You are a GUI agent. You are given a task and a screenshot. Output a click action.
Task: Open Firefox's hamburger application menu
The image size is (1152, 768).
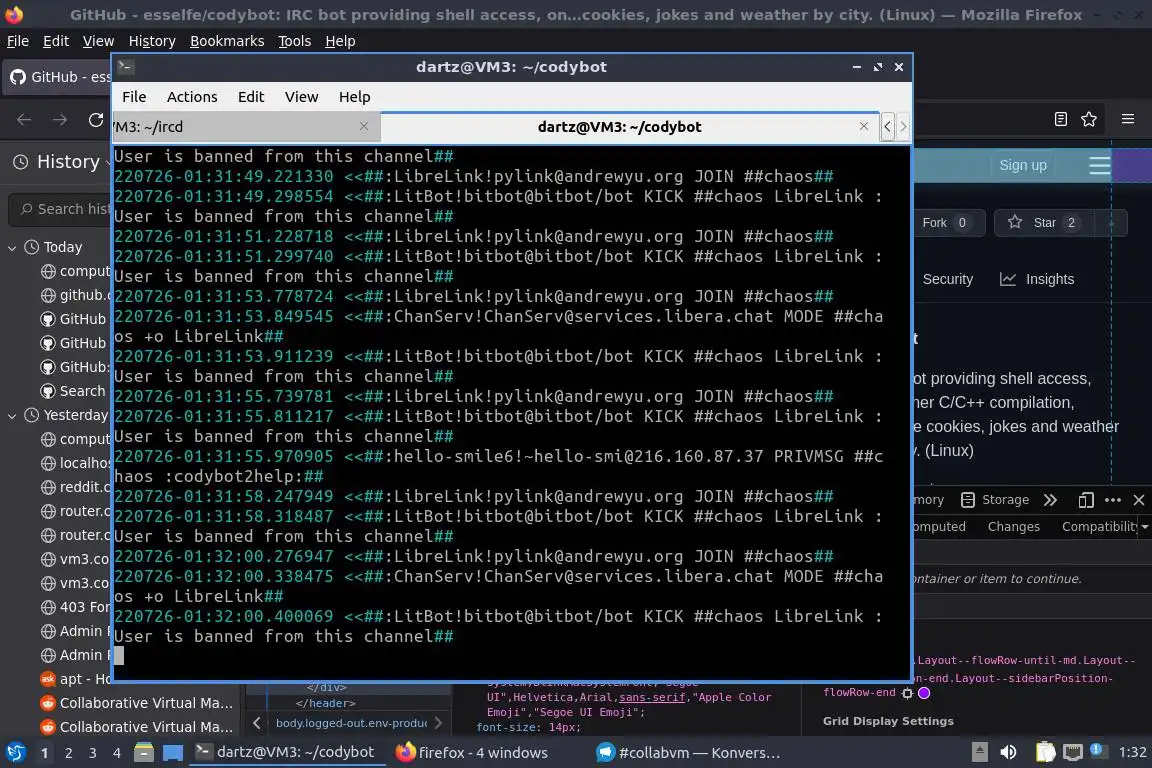1128,119
